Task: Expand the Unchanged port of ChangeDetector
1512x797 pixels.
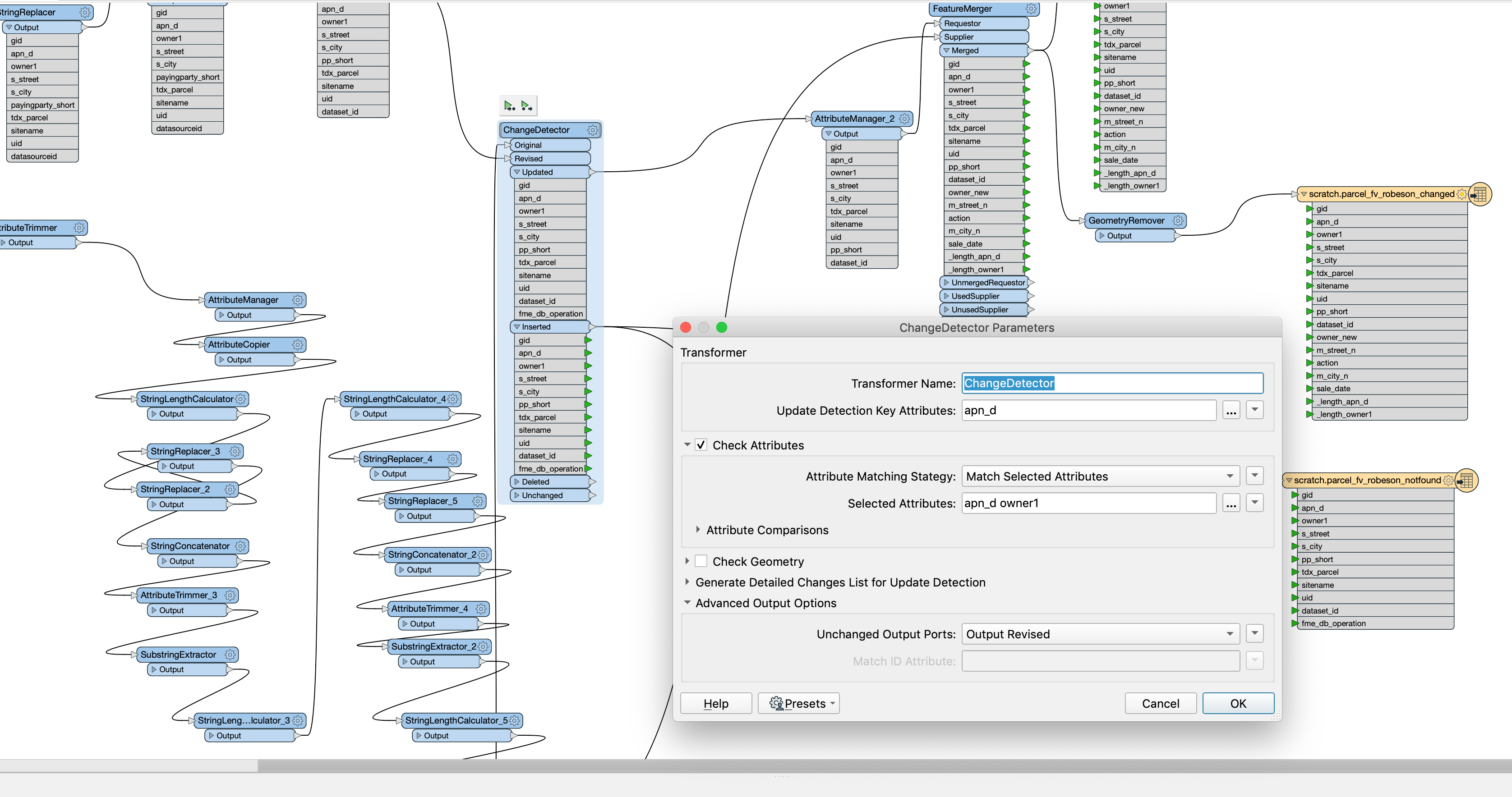Action: point(517,495)
